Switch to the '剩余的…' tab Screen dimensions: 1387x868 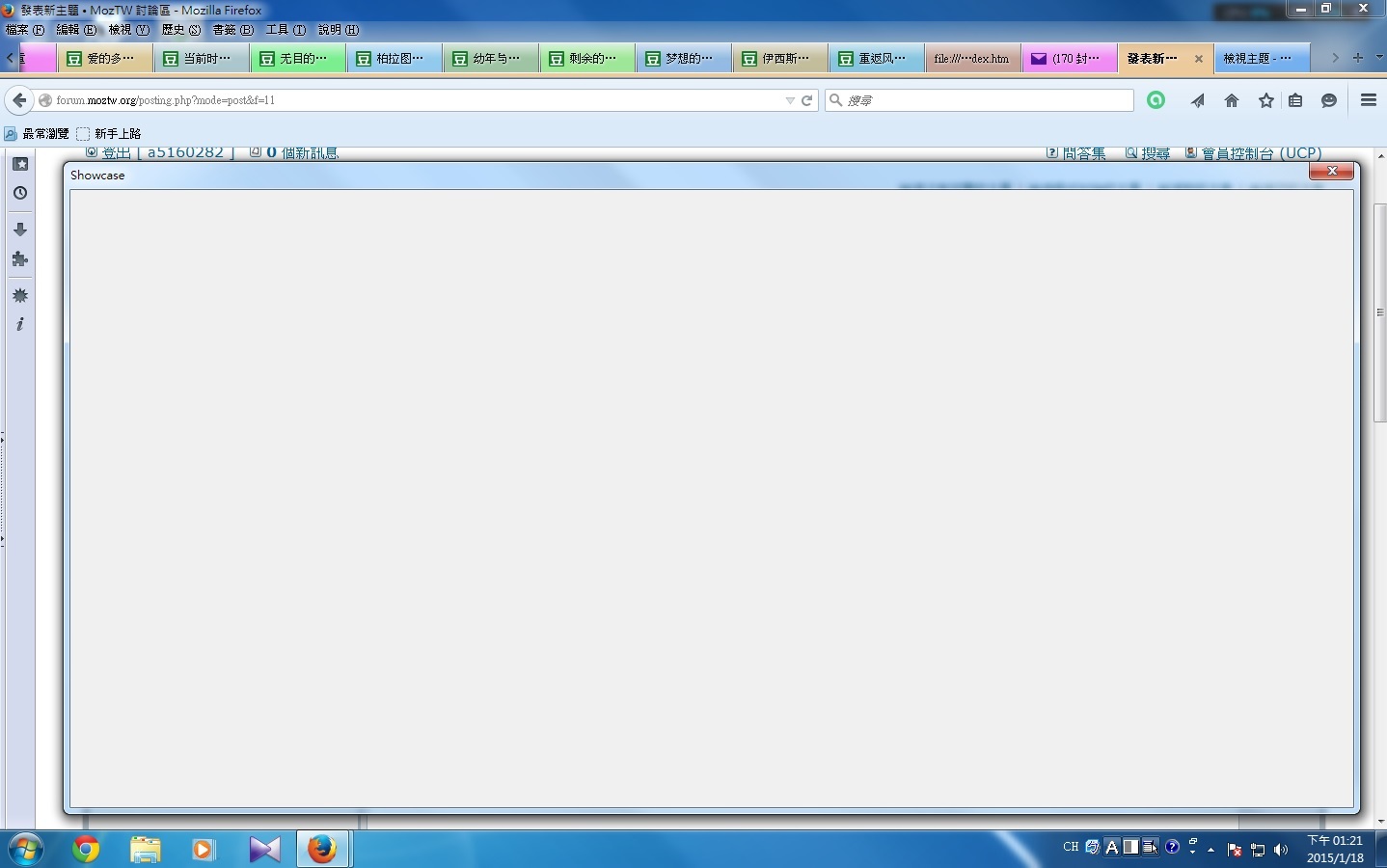(587, 58)
